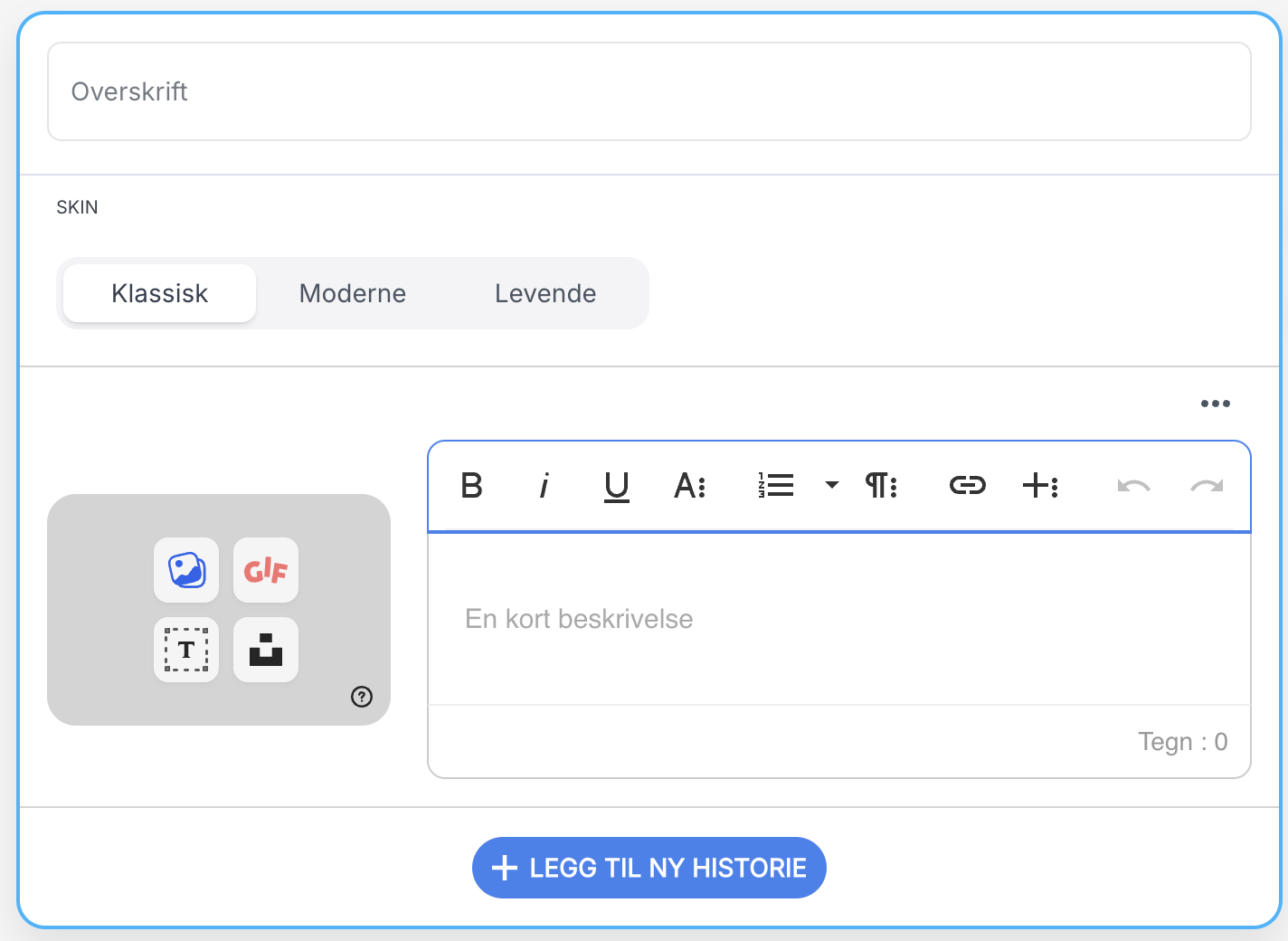Open the media help question mark
The height and width of the screenshot is (941, 1288).
pyautogui.click(x=362, y=697)
